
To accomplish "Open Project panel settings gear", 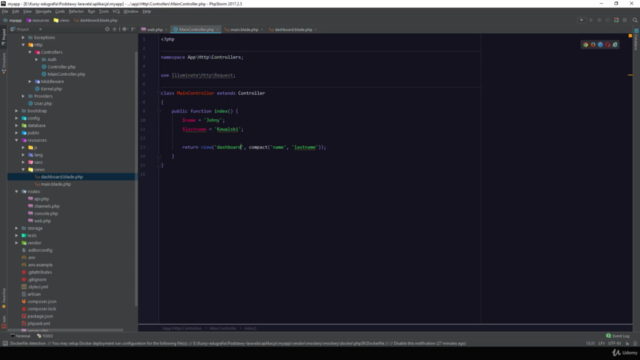I will click(x=124, y=29).
